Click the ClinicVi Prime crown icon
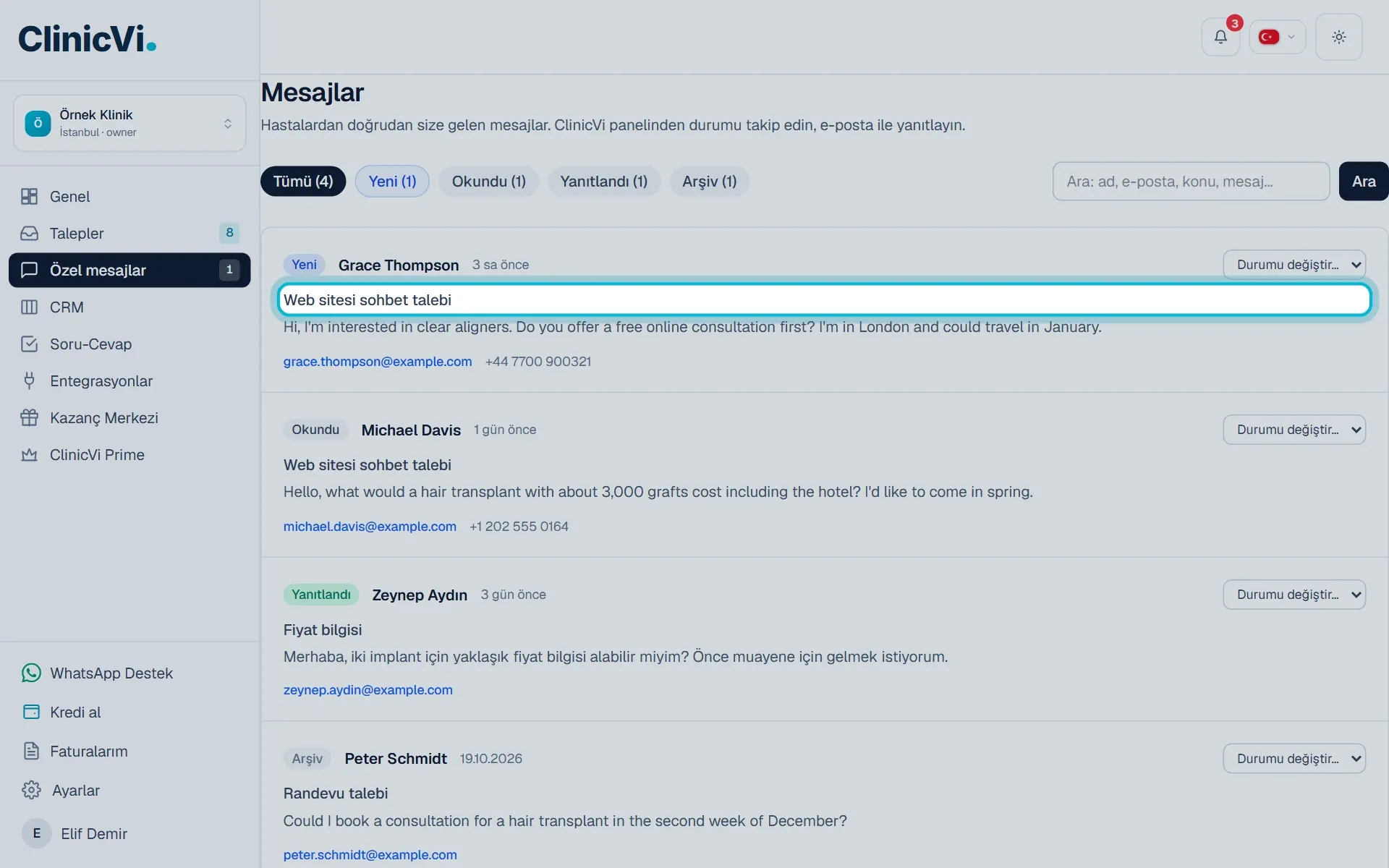Viewport: 1389px width, 868px height. [x=29, y=455]
